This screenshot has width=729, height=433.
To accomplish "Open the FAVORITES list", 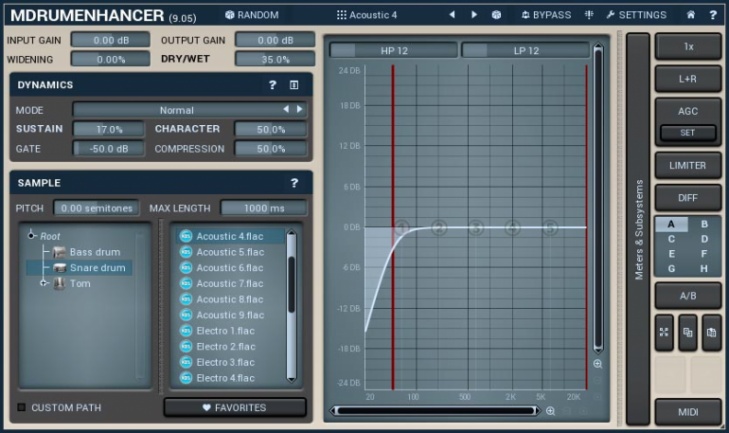I will point(235,408).
